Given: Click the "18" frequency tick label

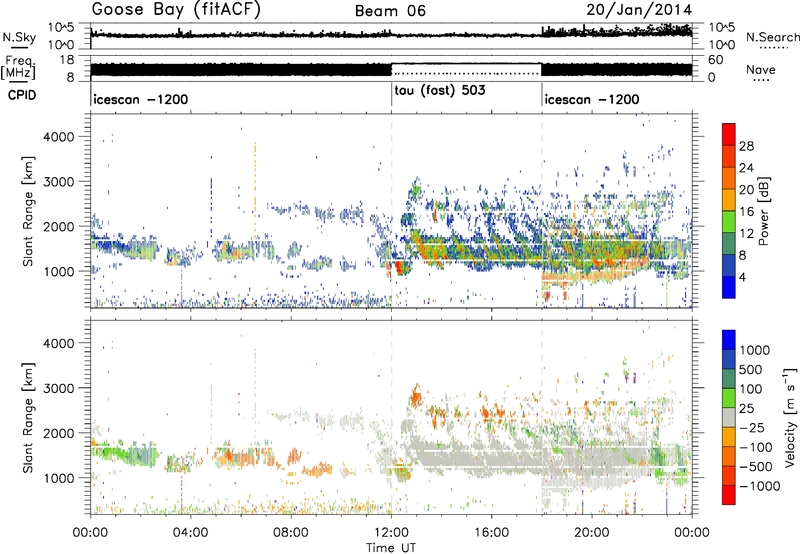Looking at the screenshot, I should [66, 60].
